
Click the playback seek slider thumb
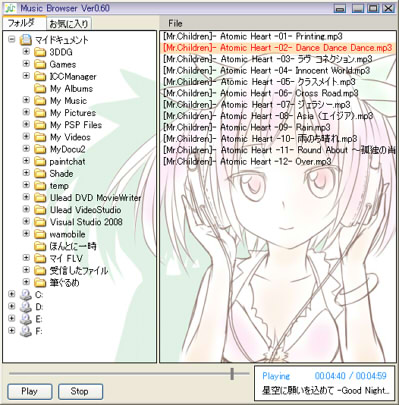pyautogui.click(x=232, y=374)
